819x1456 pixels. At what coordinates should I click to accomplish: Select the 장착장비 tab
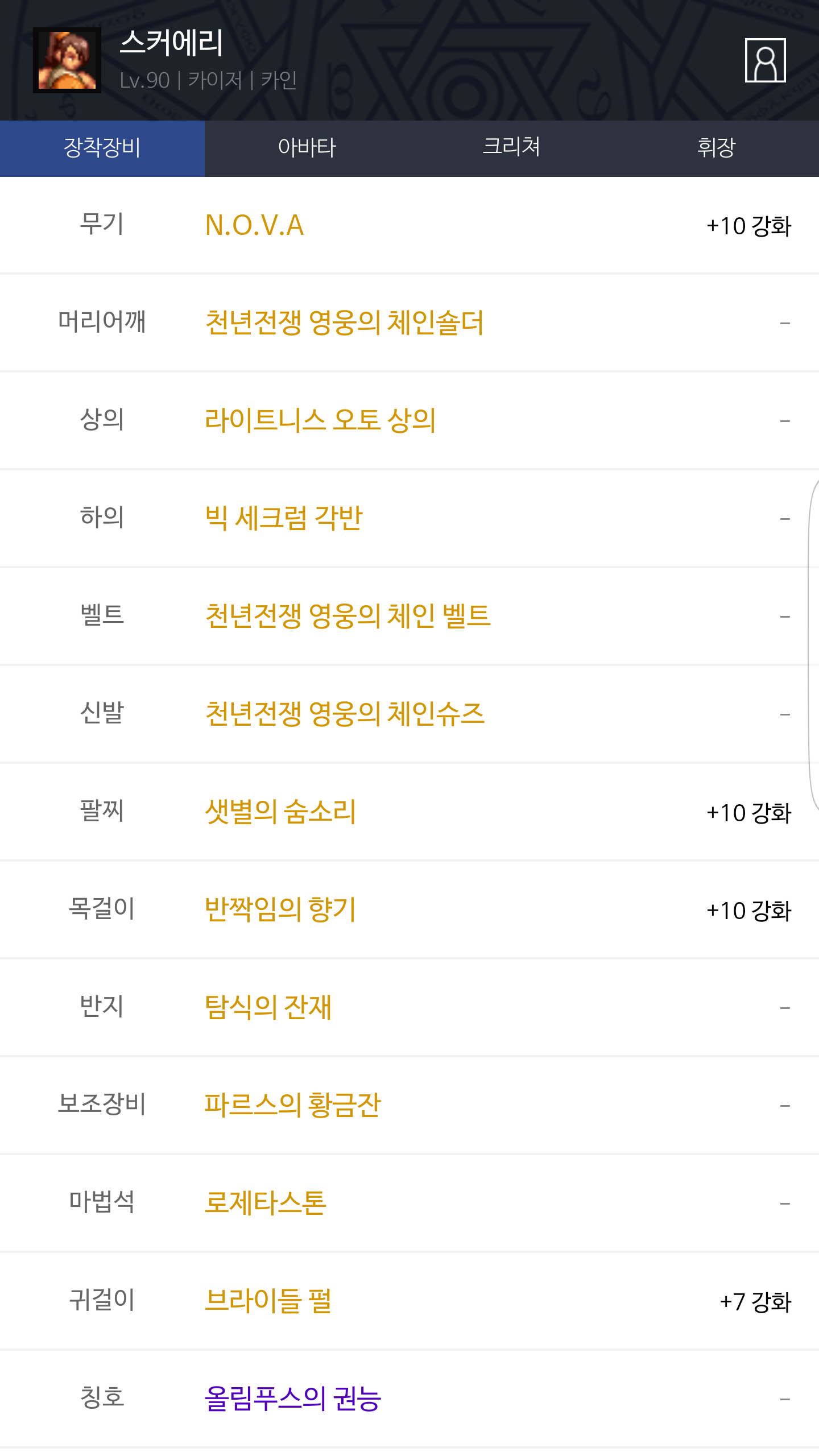pyautogui.click(x=102, y=148)
